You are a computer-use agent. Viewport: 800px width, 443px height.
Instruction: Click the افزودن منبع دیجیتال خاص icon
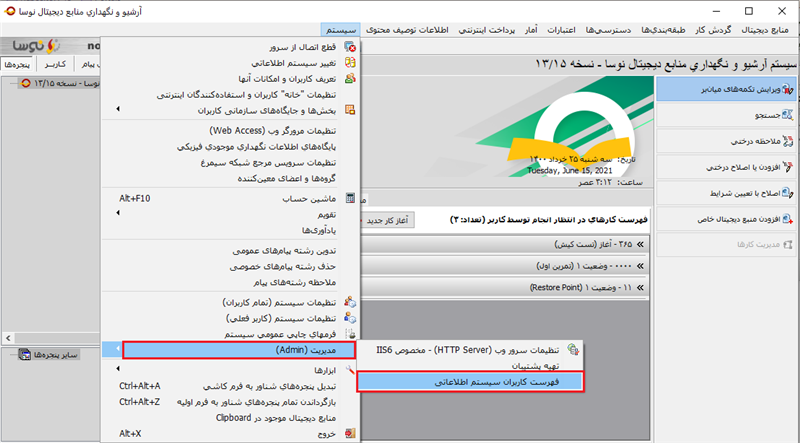click(789, 218)
